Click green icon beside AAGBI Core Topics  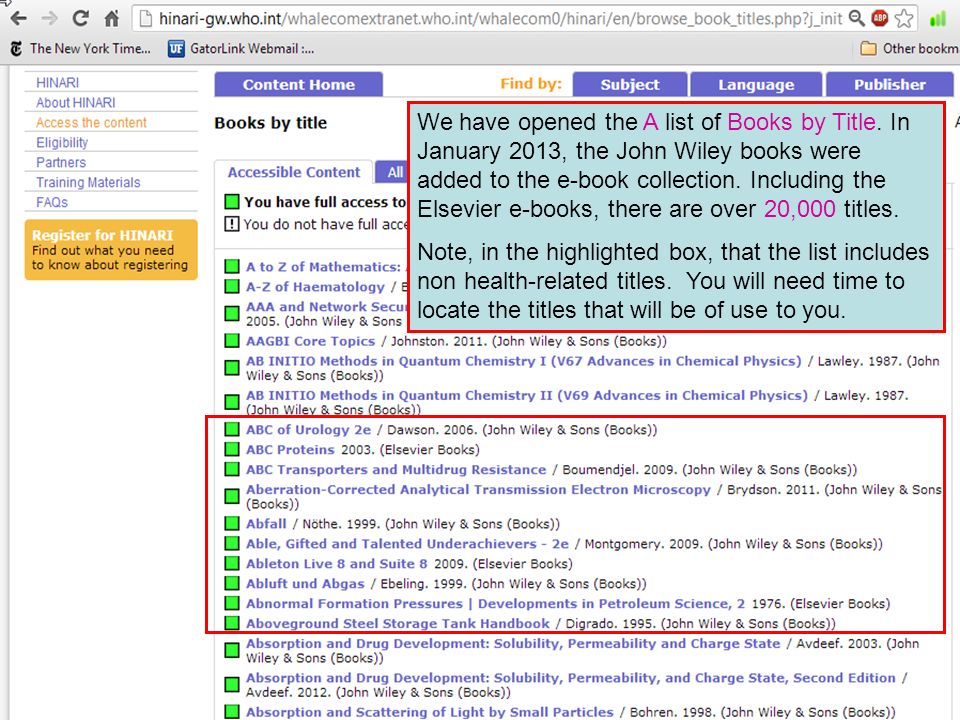click(x=231, y=340)
